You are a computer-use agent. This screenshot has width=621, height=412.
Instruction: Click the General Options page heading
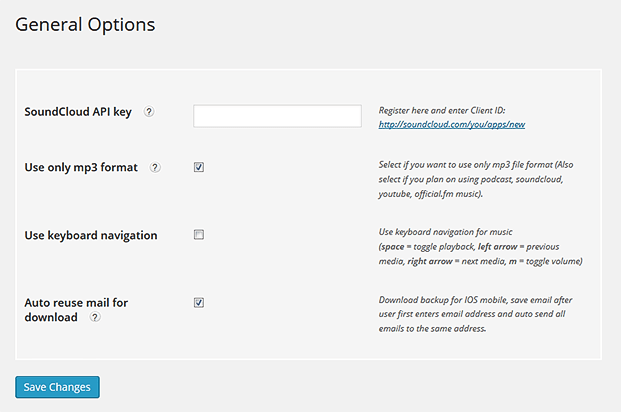click(86, 24)
